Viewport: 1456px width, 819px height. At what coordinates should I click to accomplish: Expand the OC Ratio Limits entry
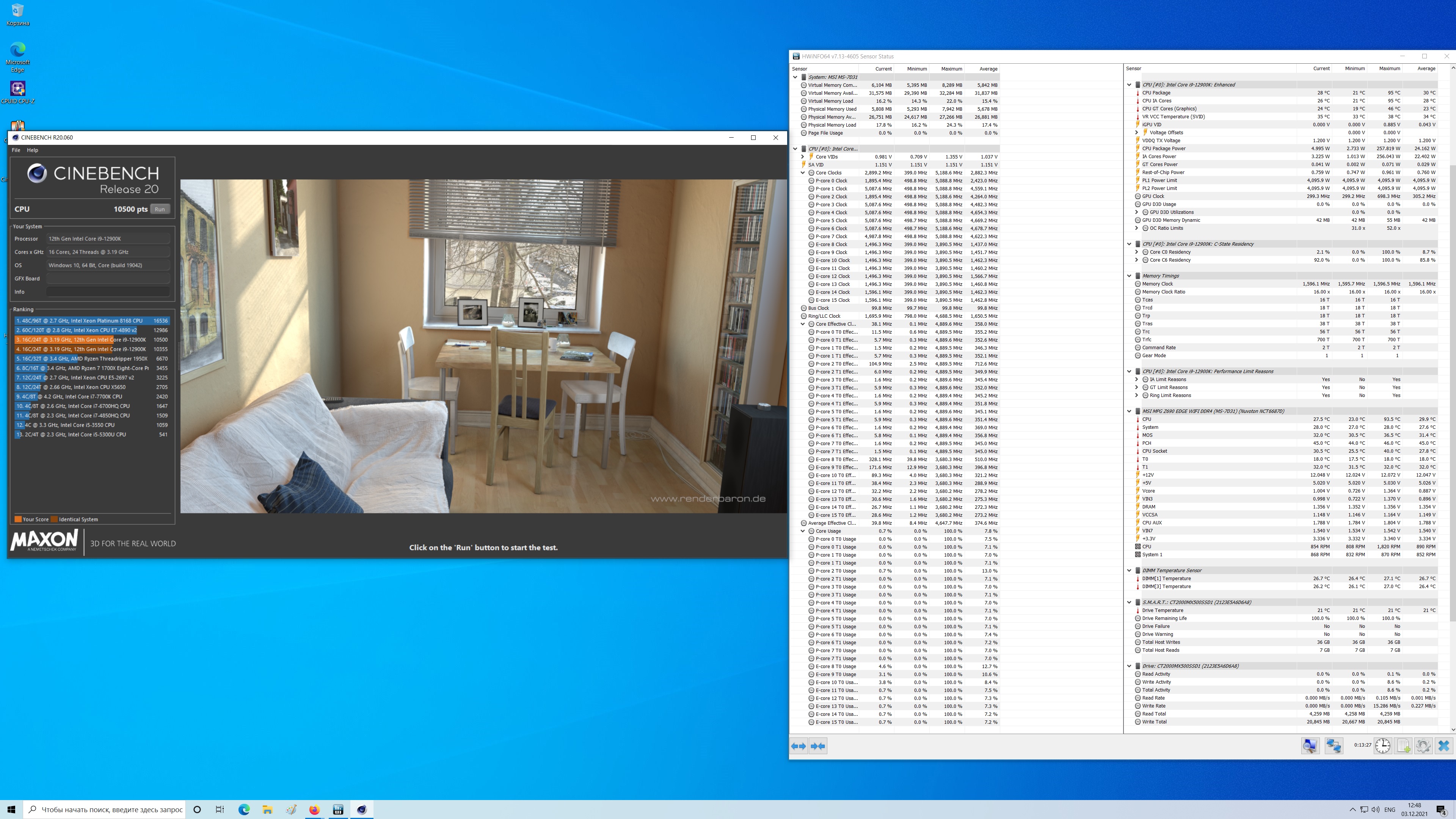[x=1137, y=228]
